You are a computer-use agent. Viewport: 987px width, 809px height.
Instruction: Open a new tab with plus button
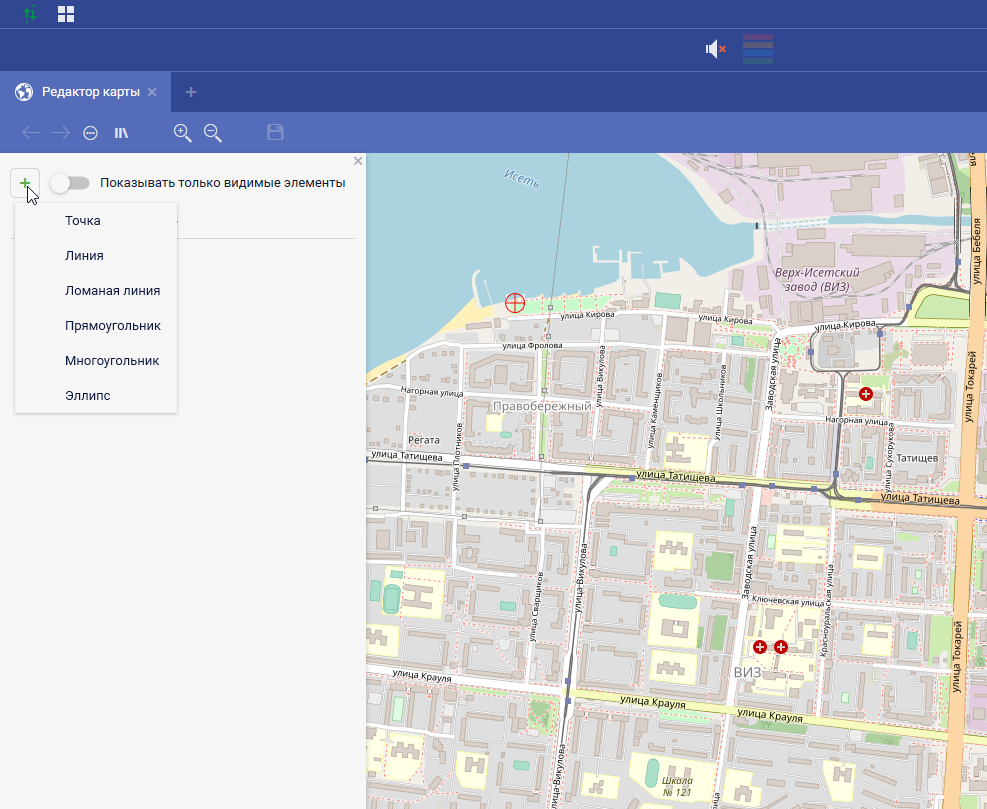(191, 92)
